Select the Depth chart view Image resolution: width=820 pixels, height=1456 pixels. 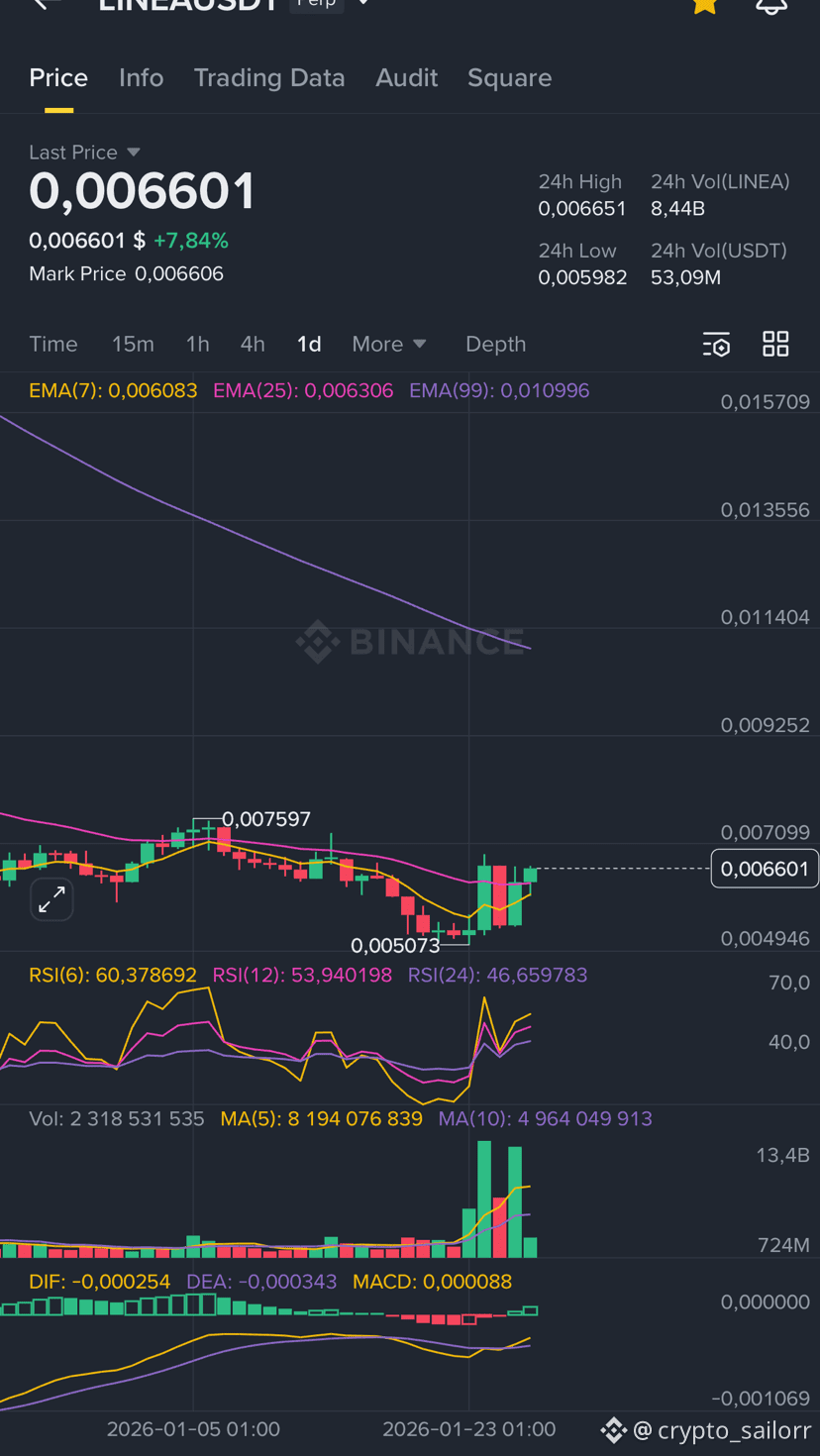pos(495,344)
